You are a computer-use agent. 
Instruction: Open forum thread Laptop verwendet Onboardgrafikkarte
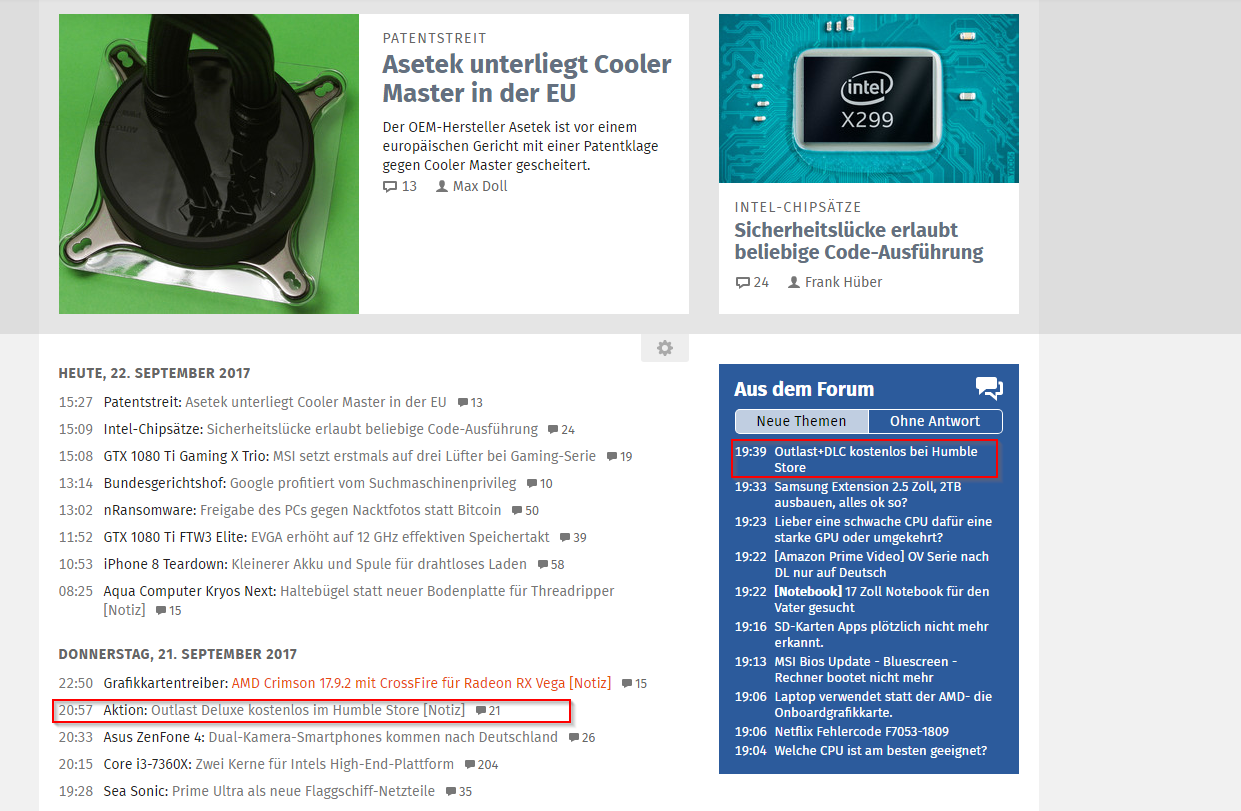(883, 704)
